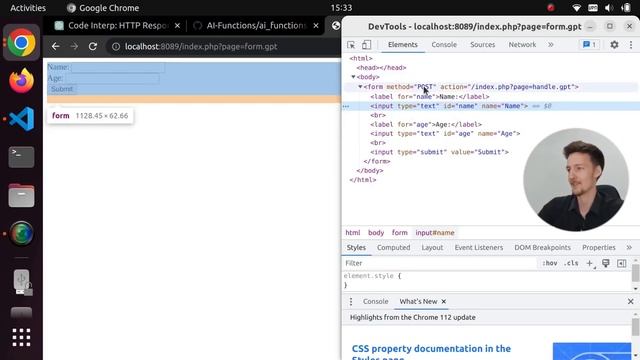Open Files manager from the dock

pos(21,196)
